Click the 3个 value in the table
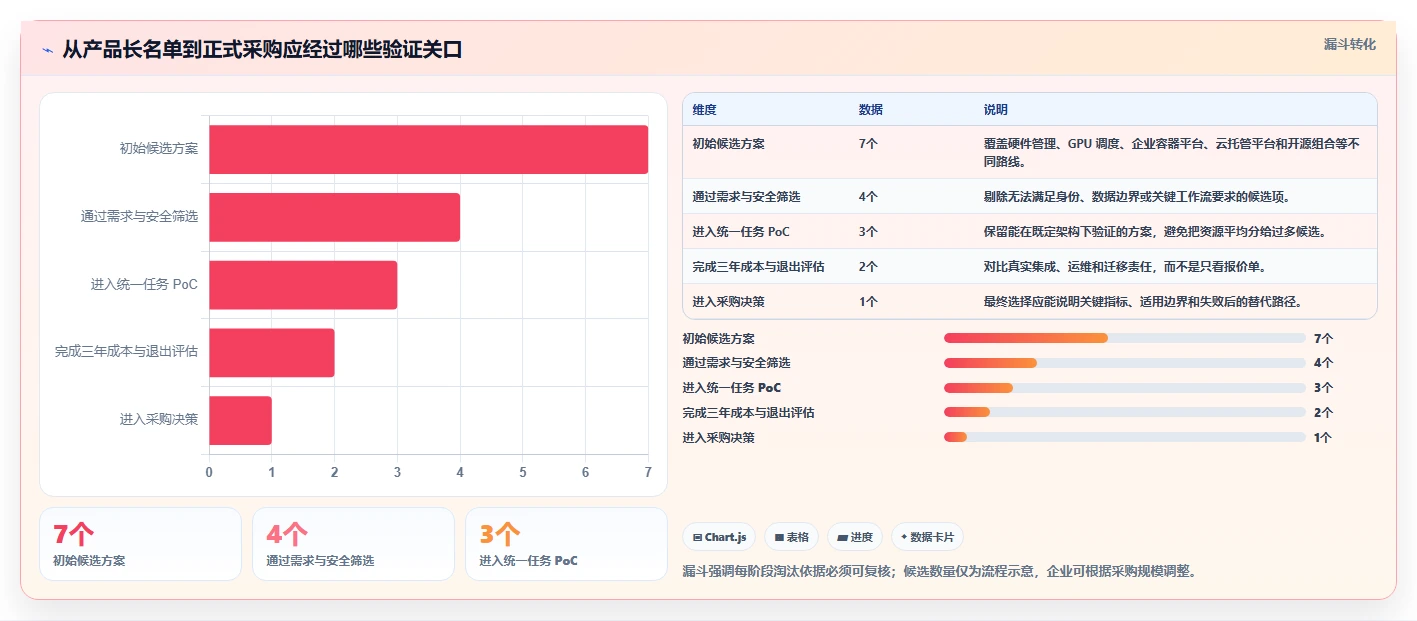 (868, 232)
